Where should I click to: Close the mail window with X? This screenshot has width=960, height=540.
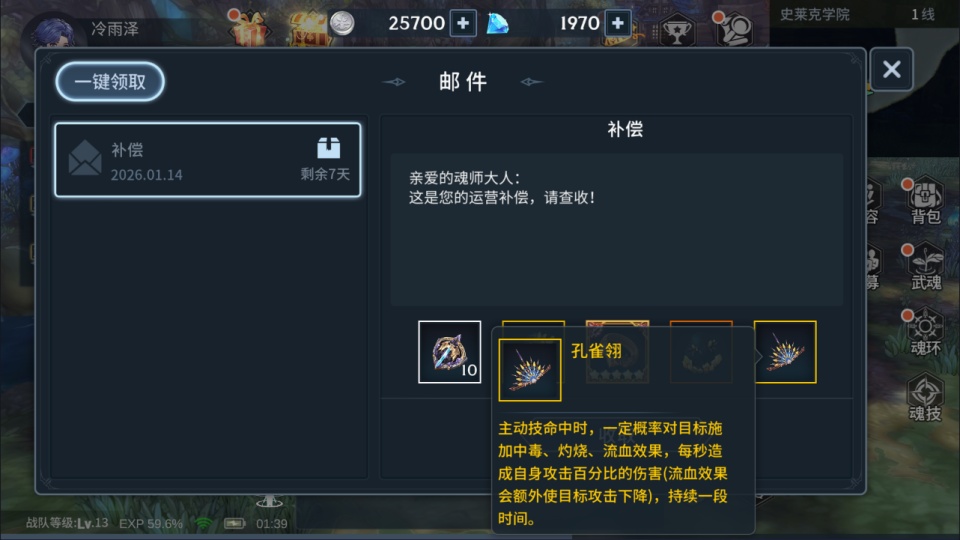click(891, 69)
